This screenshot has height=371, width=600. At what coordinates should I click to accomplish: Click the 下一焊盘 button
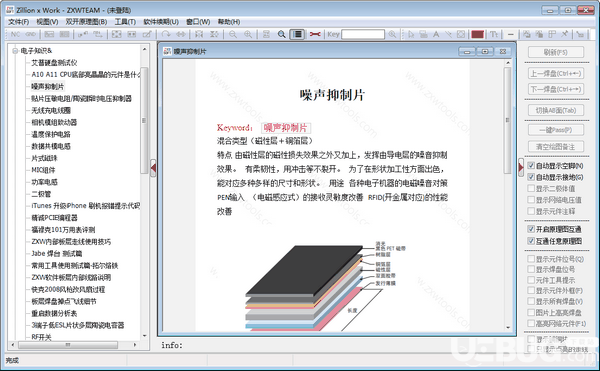(556, 89)
